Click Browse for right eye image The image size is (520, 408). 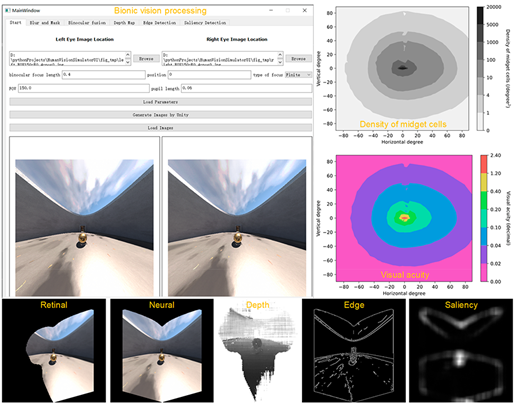pos(298,59)
